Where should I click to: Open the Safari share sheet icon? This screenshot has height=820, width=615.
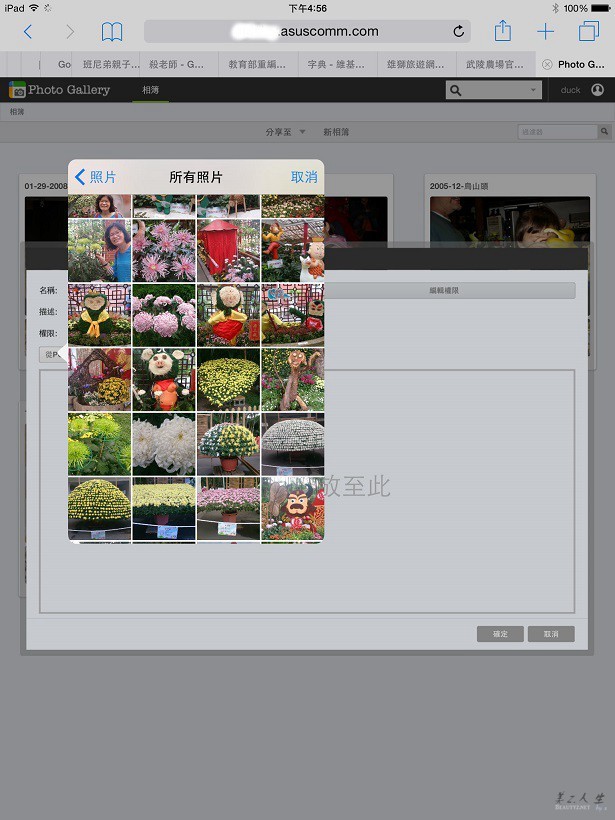point(503,30)
